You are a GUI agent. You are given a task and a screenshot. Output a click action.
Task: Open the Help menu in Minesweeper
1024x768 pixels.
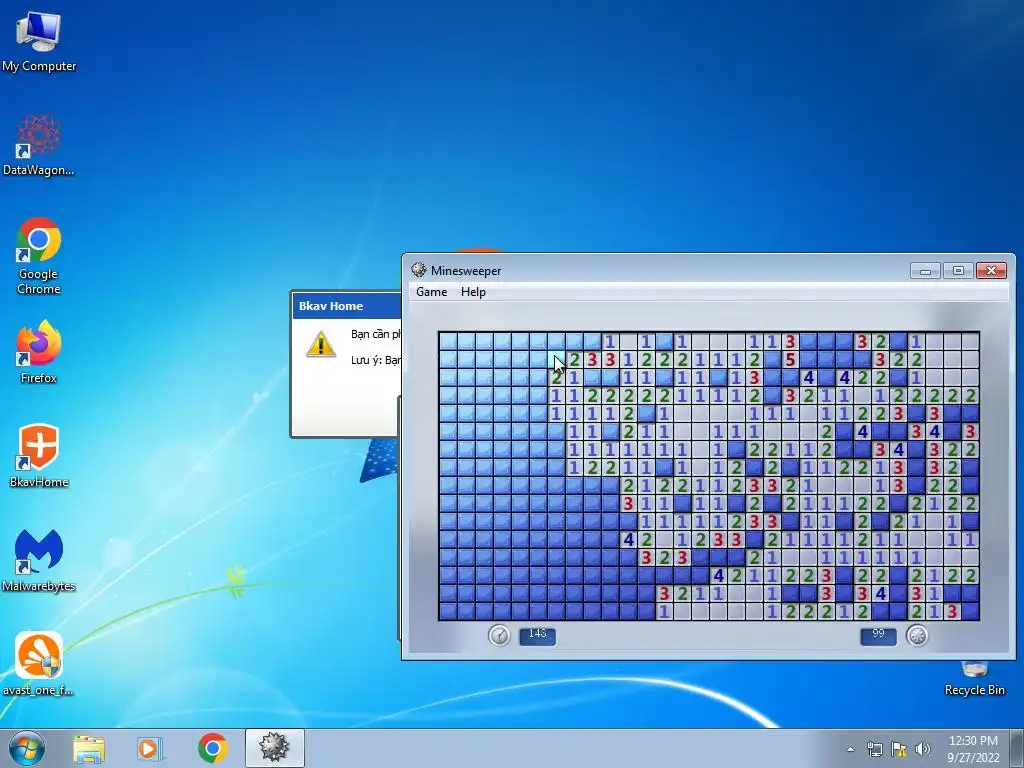473,292
